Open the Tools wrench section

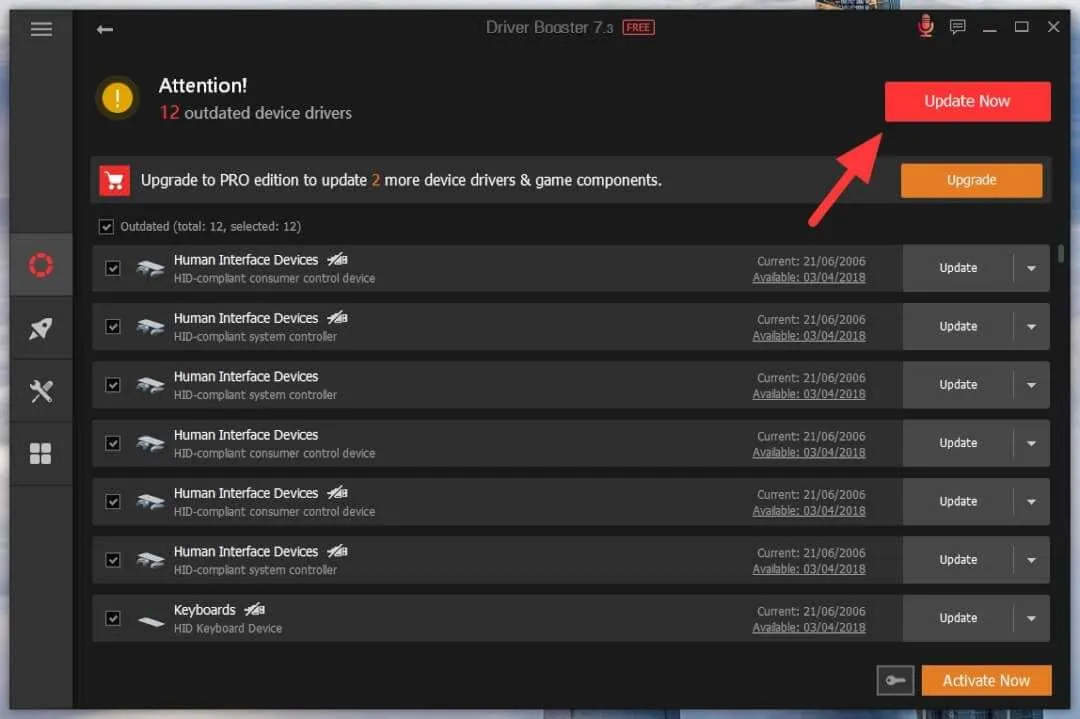(41, 391)
